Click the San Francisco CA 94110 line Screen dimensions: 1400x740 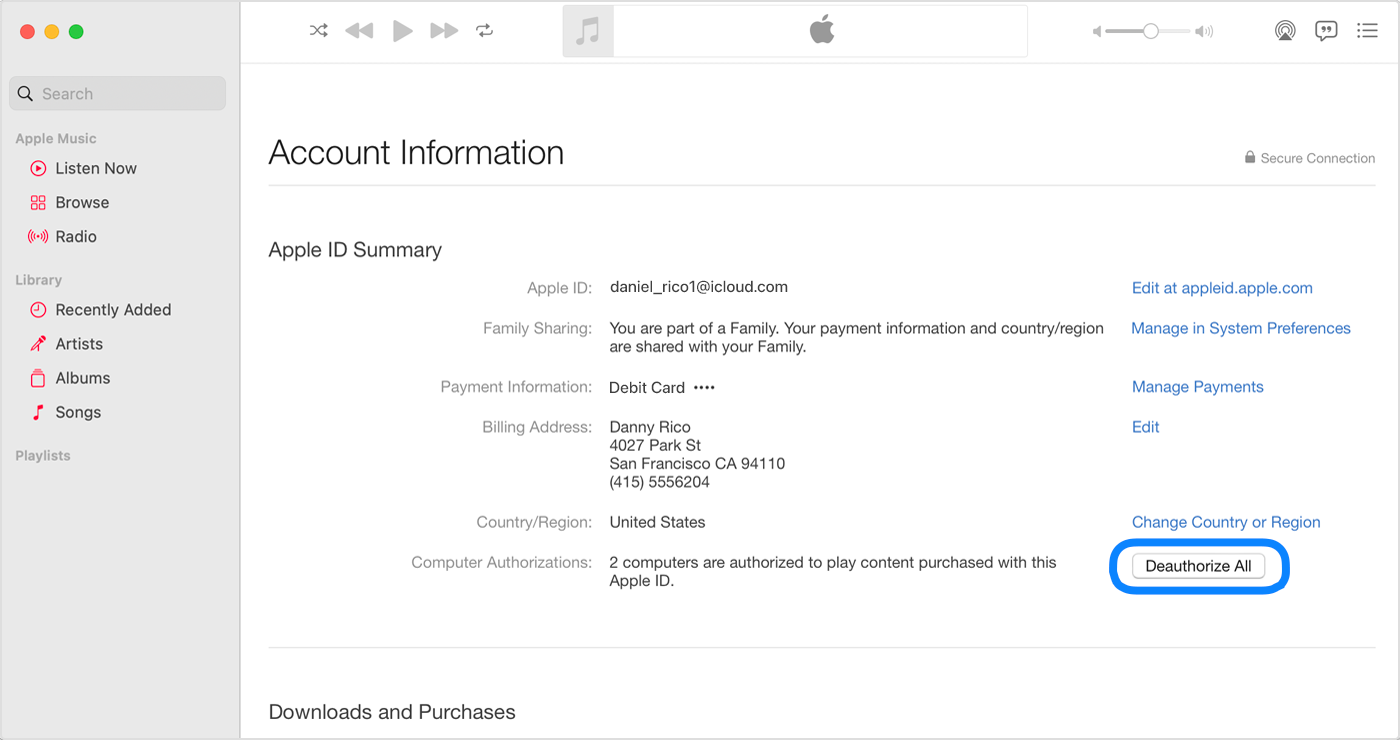tap(697, 464)
